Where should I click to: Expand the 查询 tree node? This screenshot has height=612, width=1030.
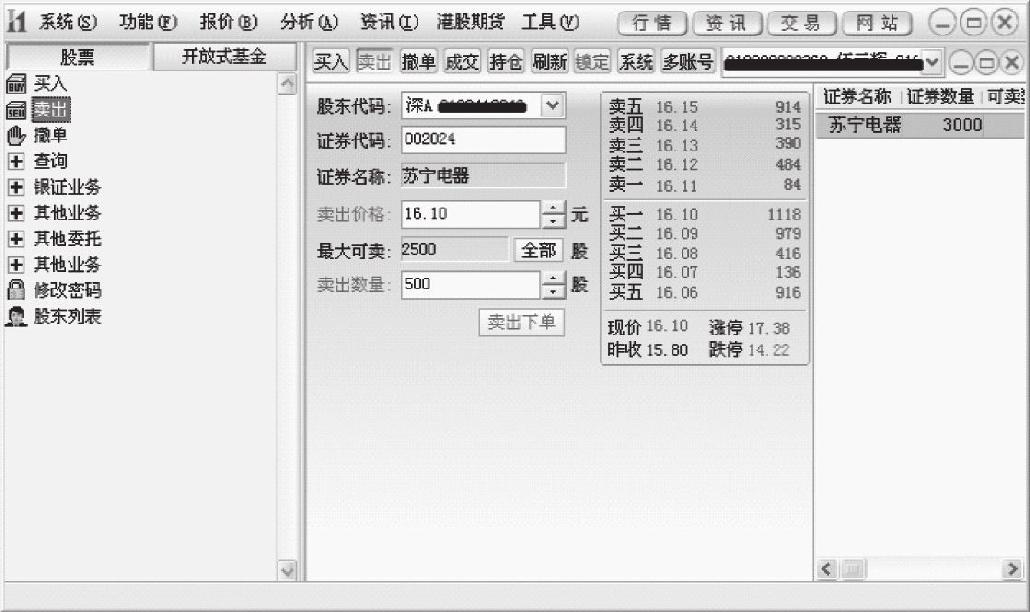tap(16, 161)
